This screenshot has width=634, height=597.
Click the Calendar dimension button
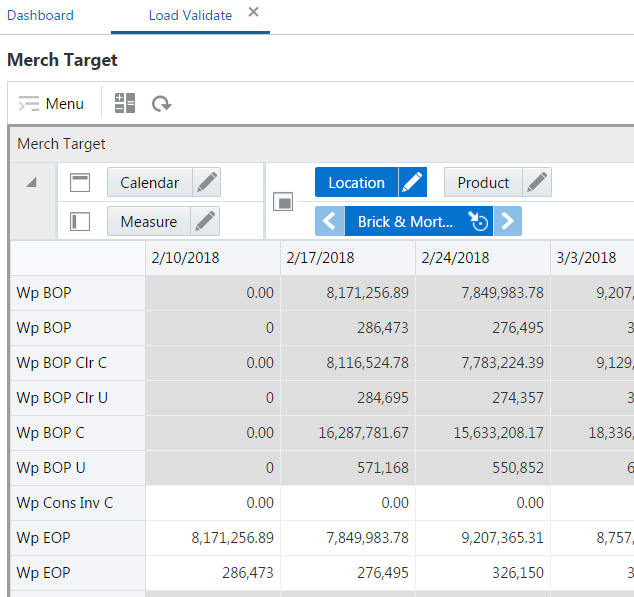pyautogui.click(x=149, y=183)
